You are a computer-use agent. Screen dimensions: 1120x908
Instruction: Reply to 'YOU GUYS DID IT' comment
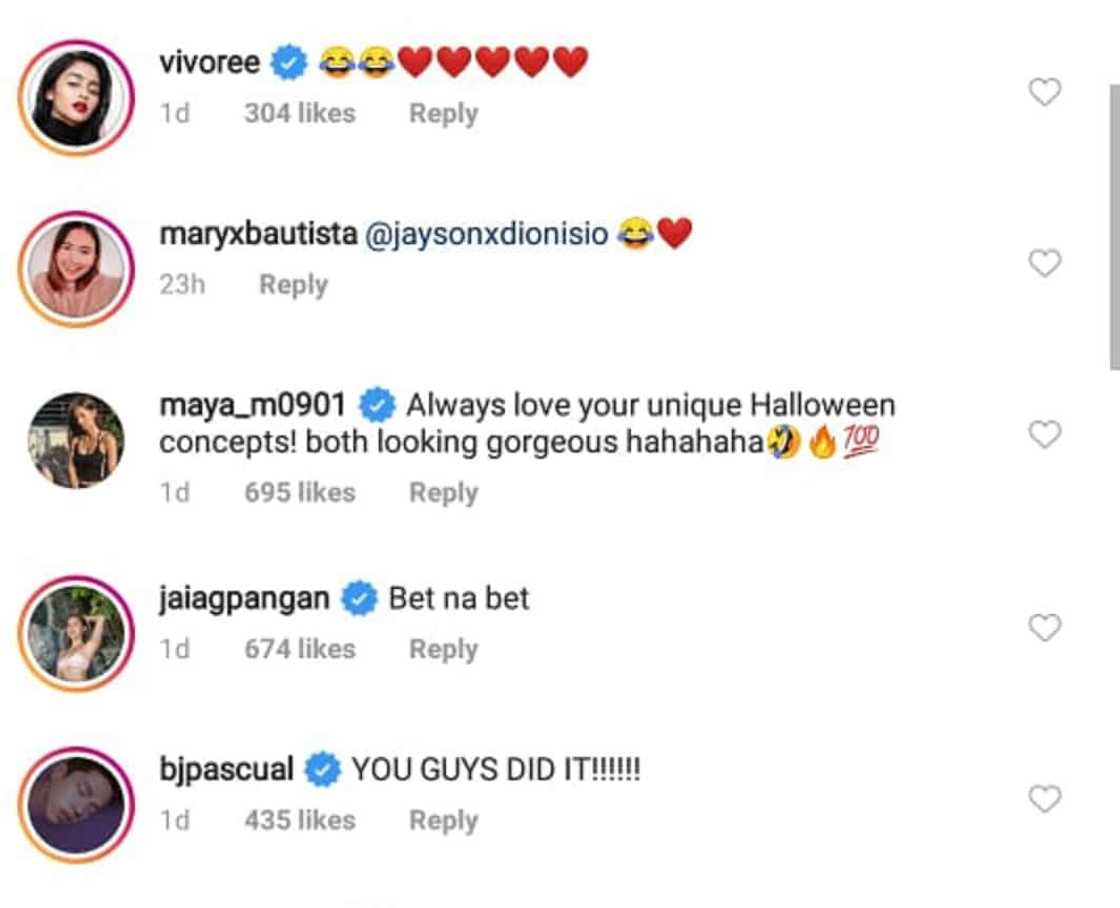[443, 820]
